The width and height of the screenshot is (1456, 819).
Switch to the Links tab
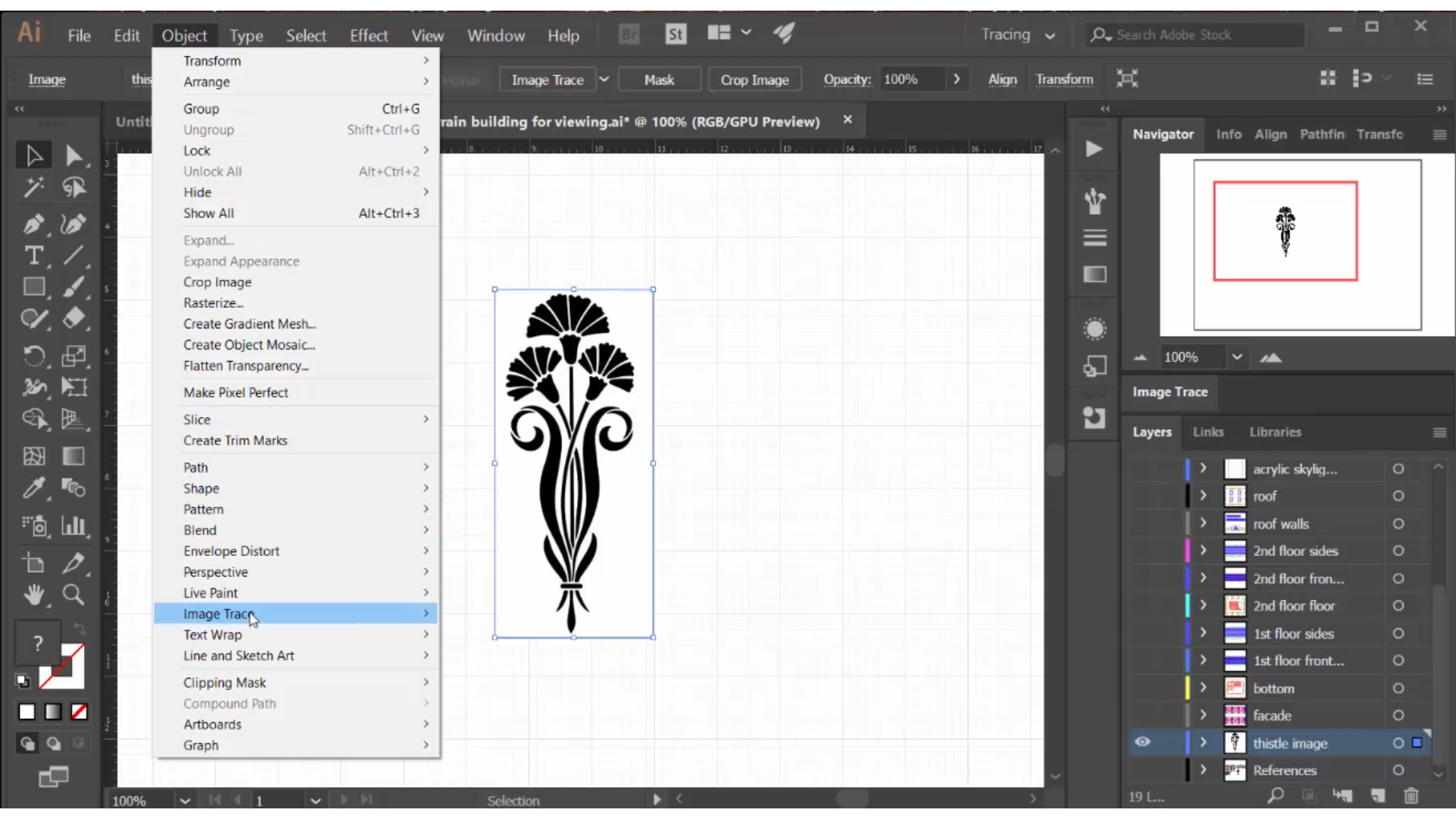(1208, 432)
